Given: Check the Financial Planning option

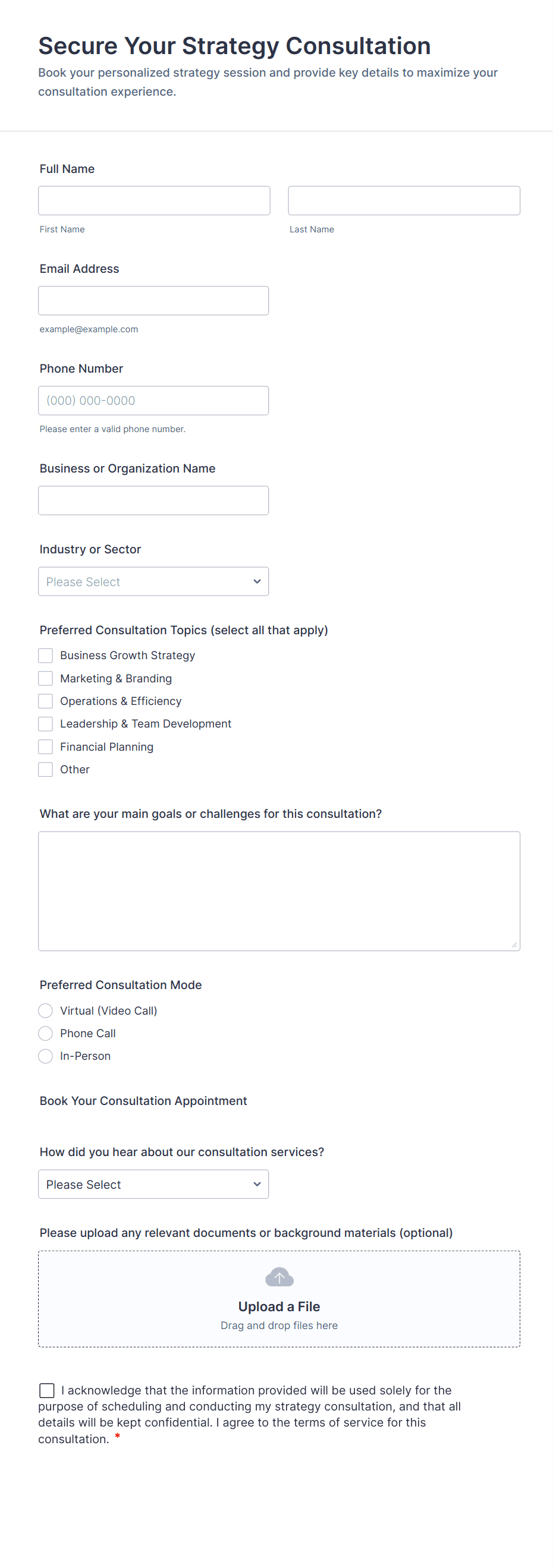Looking at the screenshot, I should (46, 747).
